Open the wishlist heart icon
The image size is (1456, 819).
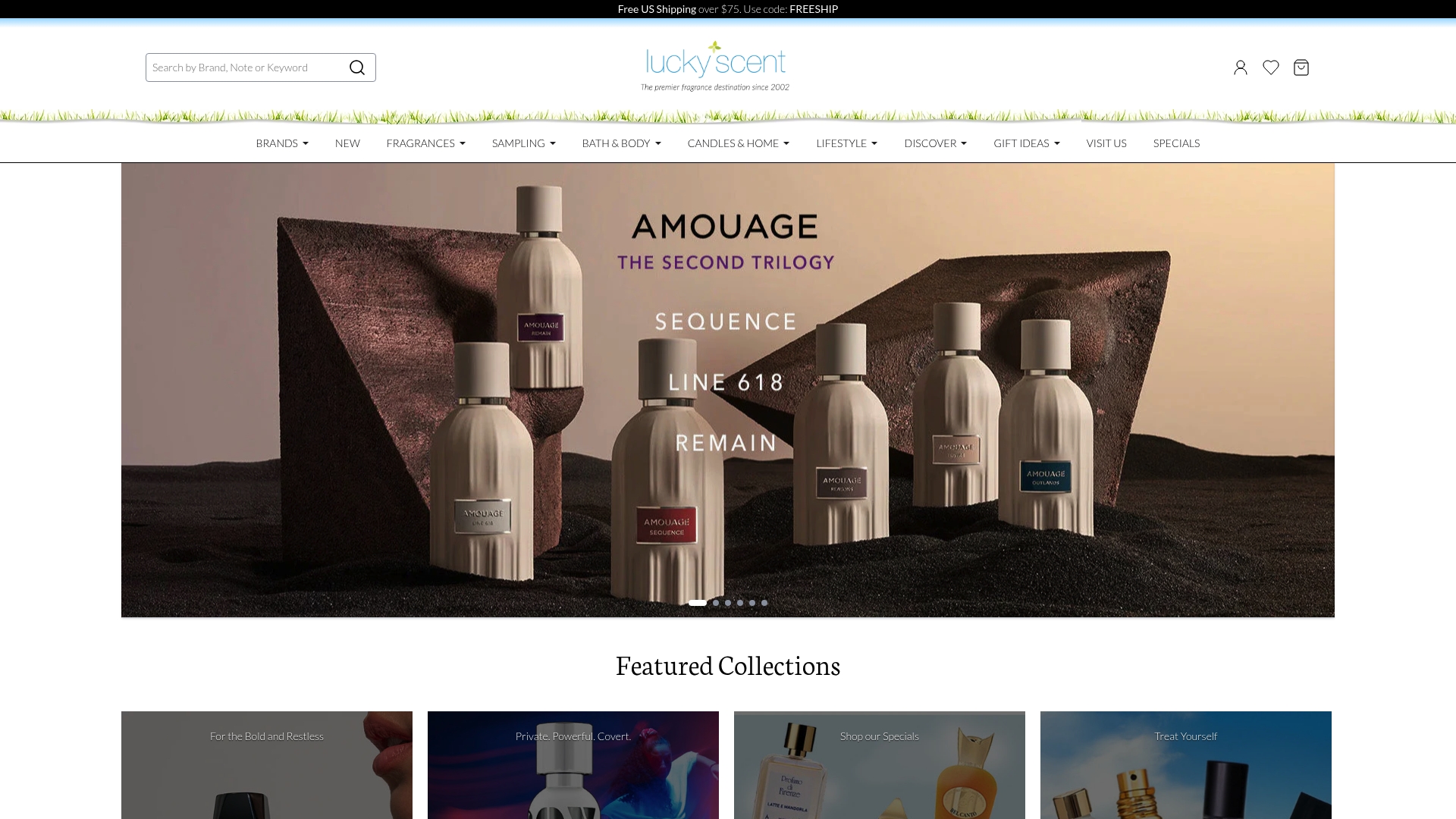(x=1270, y=67)
